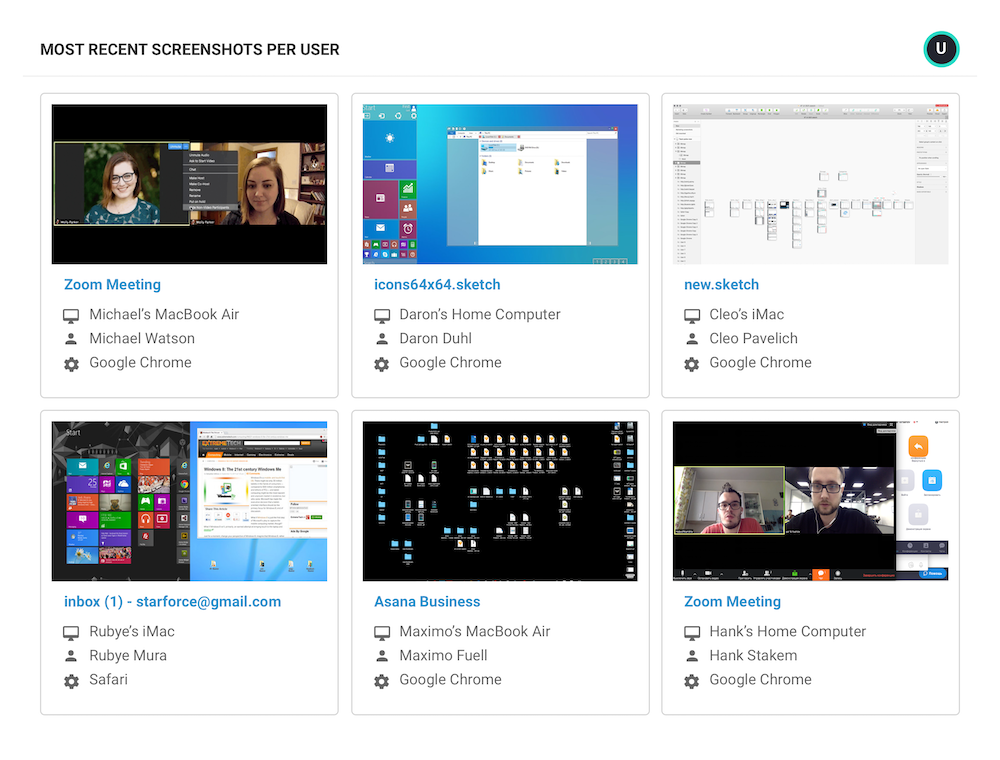
Task: Click the computer icon beside Daron's Home Computer
Action: 381,316
